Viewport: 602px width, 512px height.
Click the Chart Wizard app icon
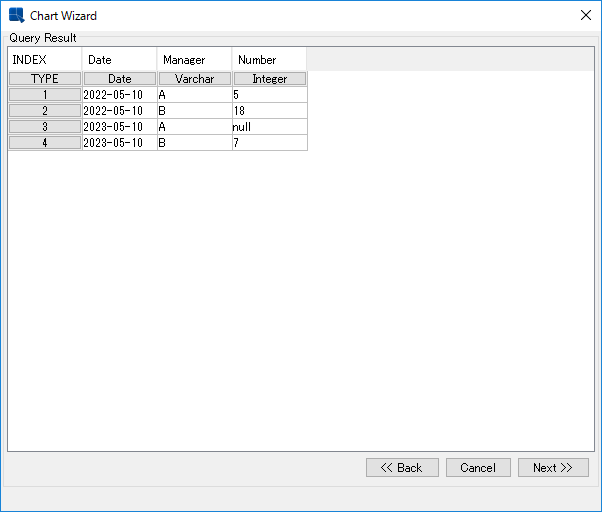pos(16,16)
